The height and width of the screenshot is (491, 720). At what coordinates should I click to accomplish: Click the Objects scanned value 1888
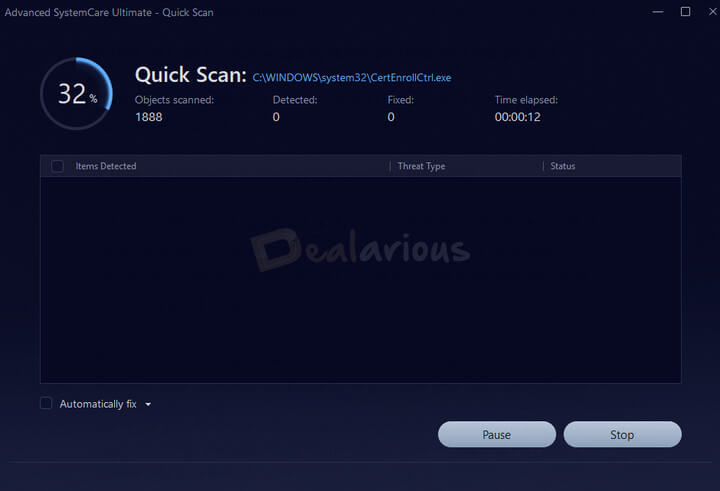[x=149, y=117]
